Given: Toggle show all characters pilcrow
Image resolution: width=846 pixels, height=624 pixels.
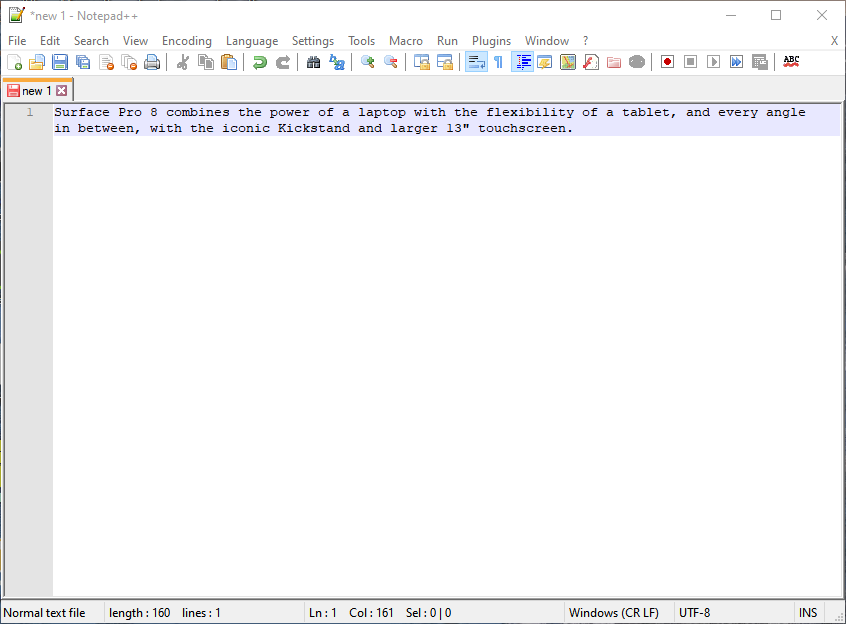Looking at the screenshot, I should point(499,63).
